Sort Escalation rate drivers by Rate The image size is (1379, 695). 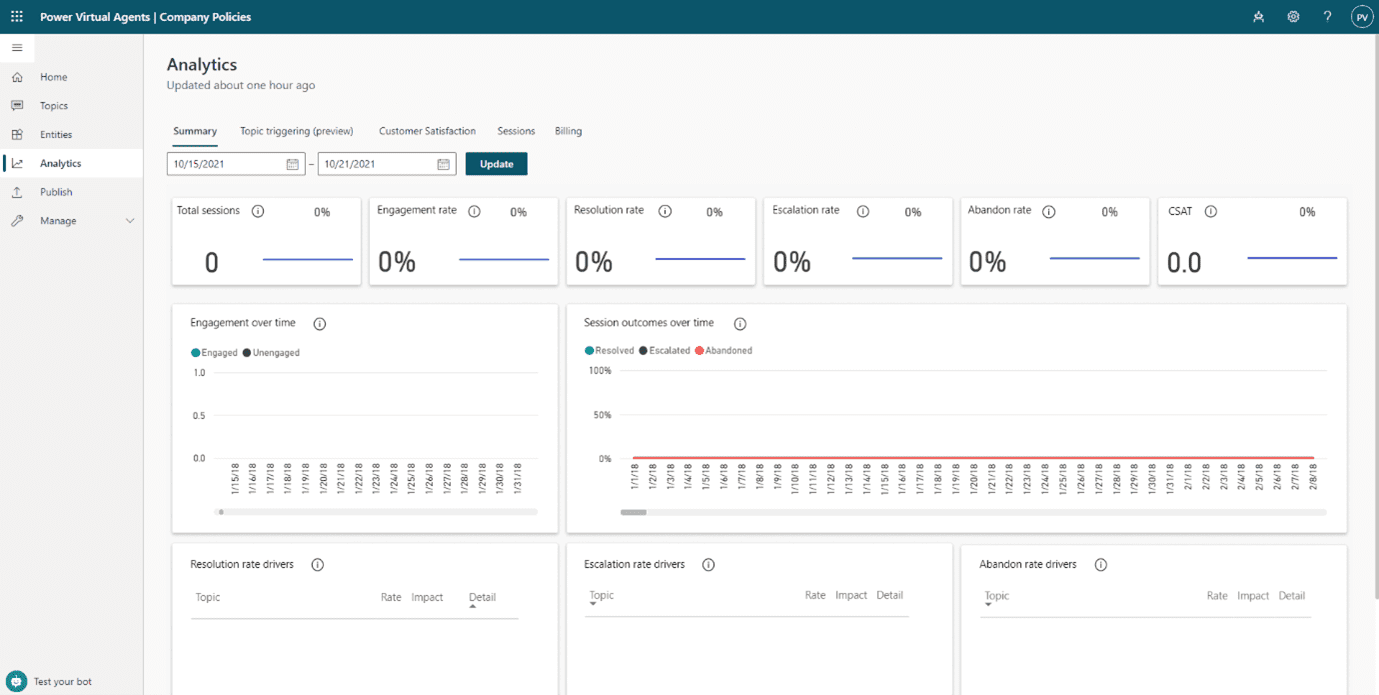pos(816,595)
